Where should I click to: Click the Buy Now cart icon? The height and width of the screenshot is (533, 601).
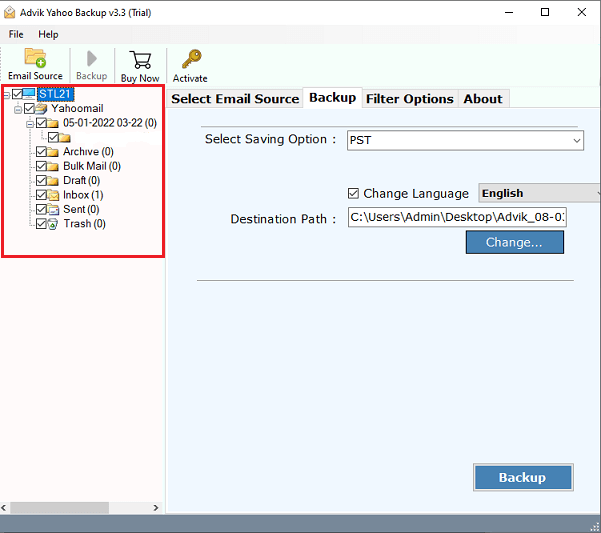tap(140, 59)
